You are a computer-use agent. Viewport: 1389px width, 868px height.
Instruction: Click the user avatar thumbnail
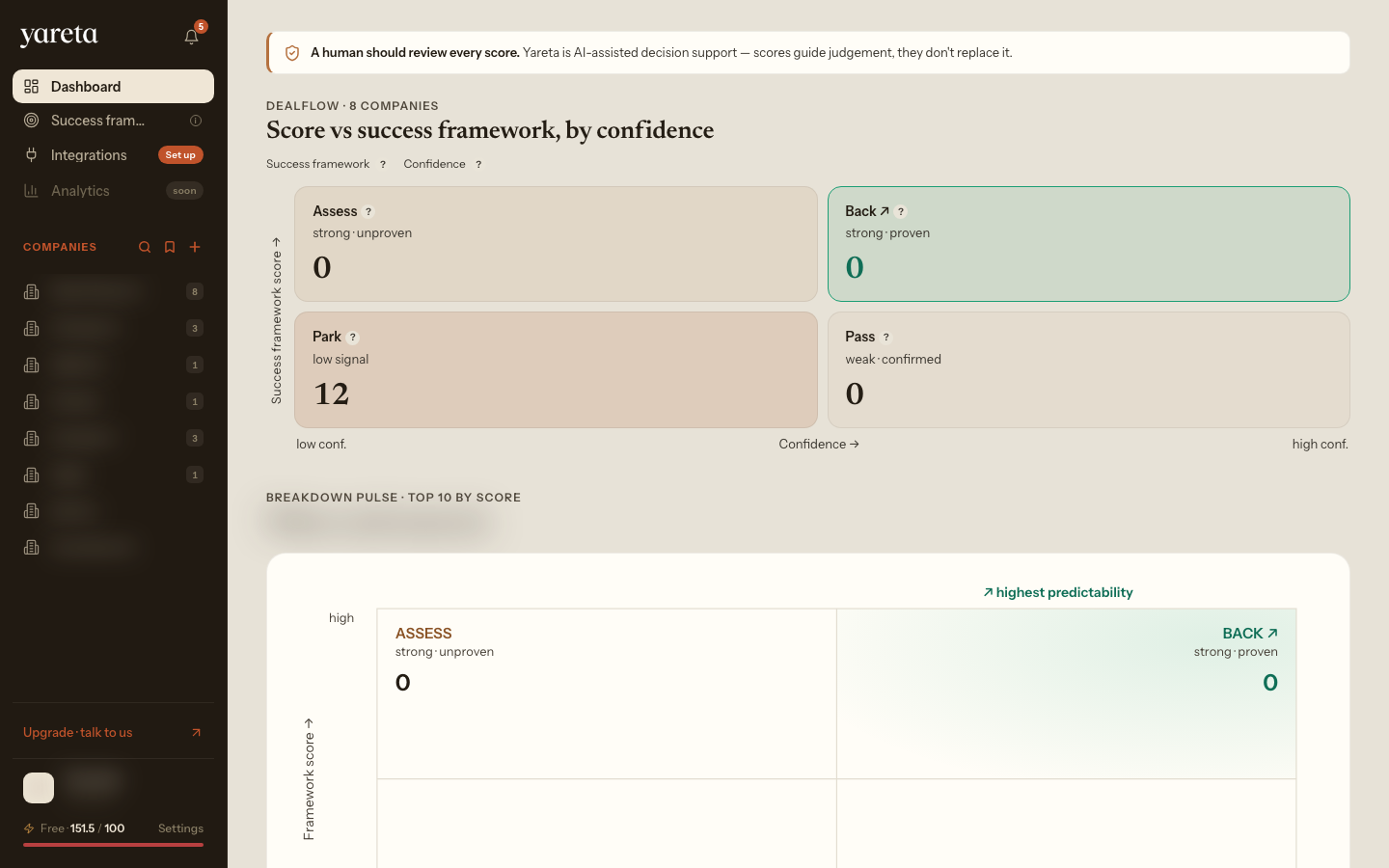pos(39,788)
